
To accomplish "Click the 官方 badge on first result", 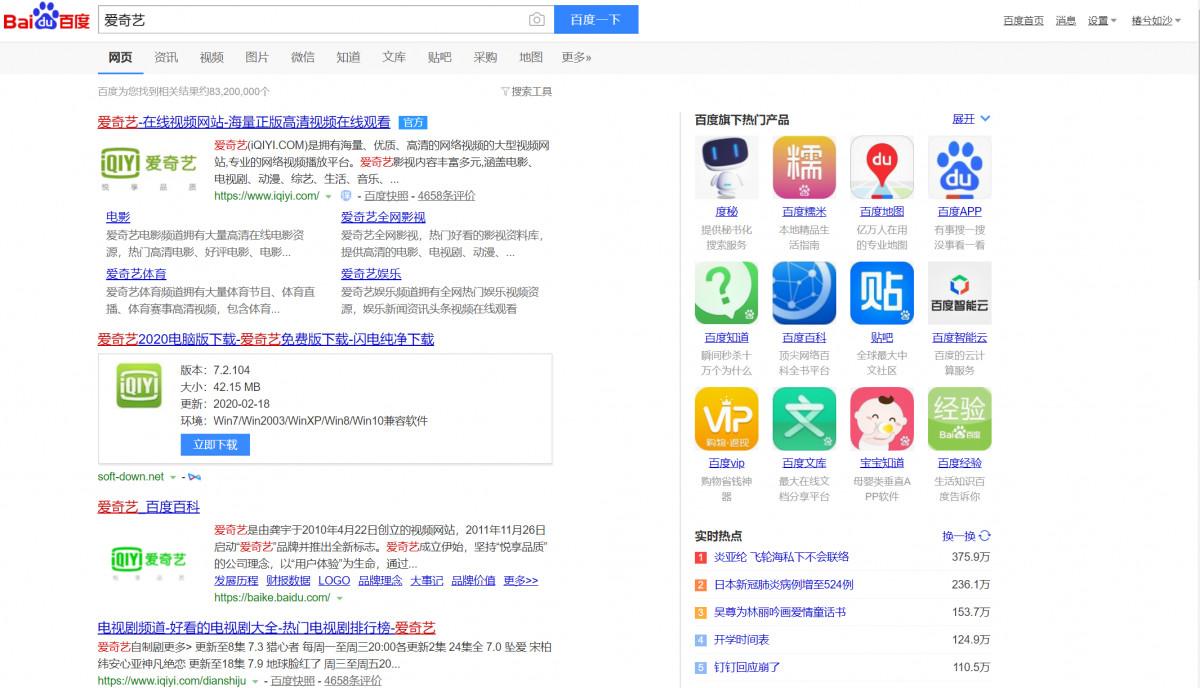I will coord(413,122).
